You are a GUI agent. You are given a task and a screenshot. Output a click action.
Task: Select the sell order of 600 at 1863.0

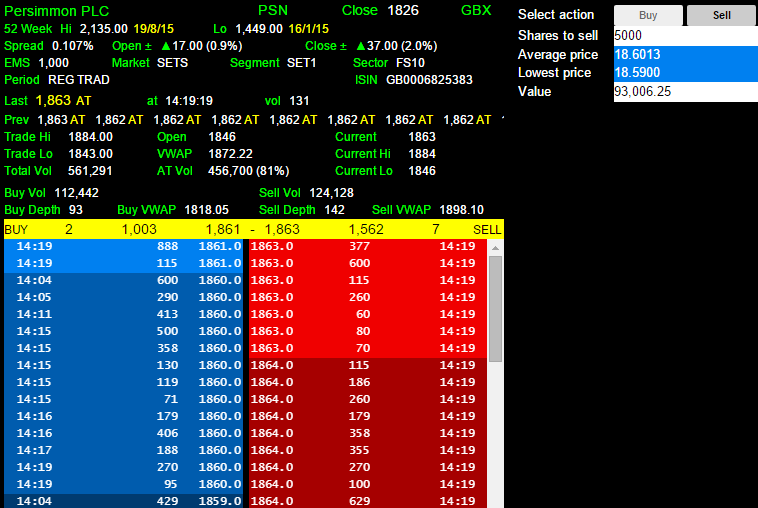[368, 263]
